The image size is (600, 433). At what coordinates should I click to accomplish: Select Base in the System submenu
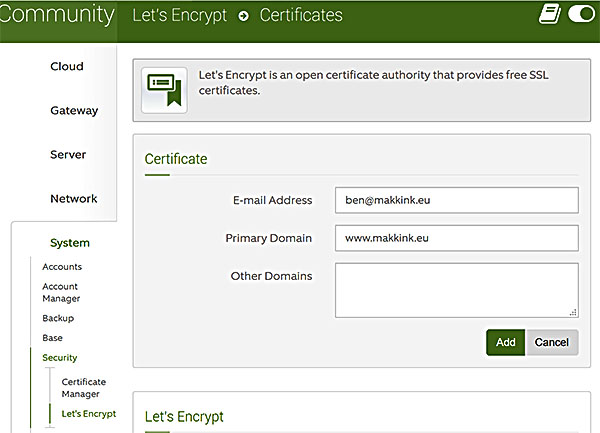(x=52, y=338)
